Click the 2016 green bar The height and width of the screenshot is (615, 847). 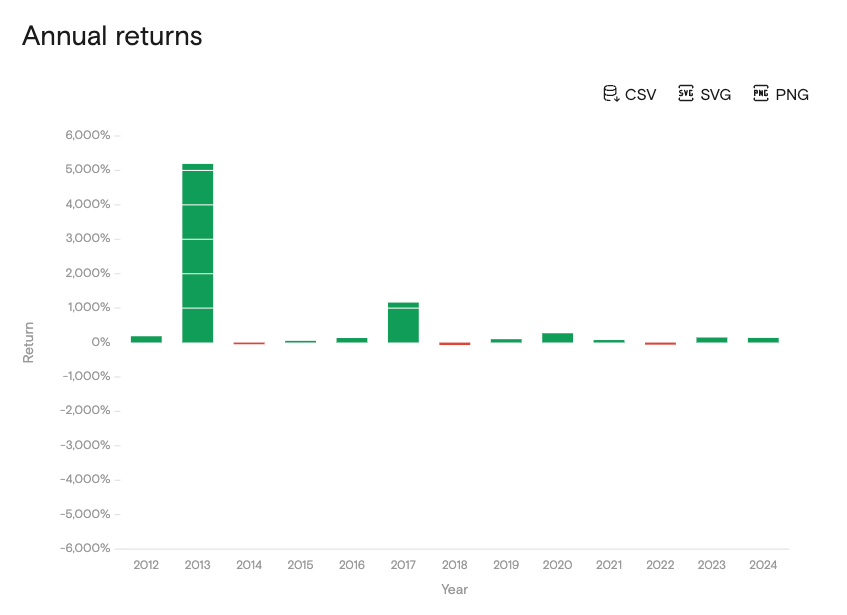click(352, 340)
